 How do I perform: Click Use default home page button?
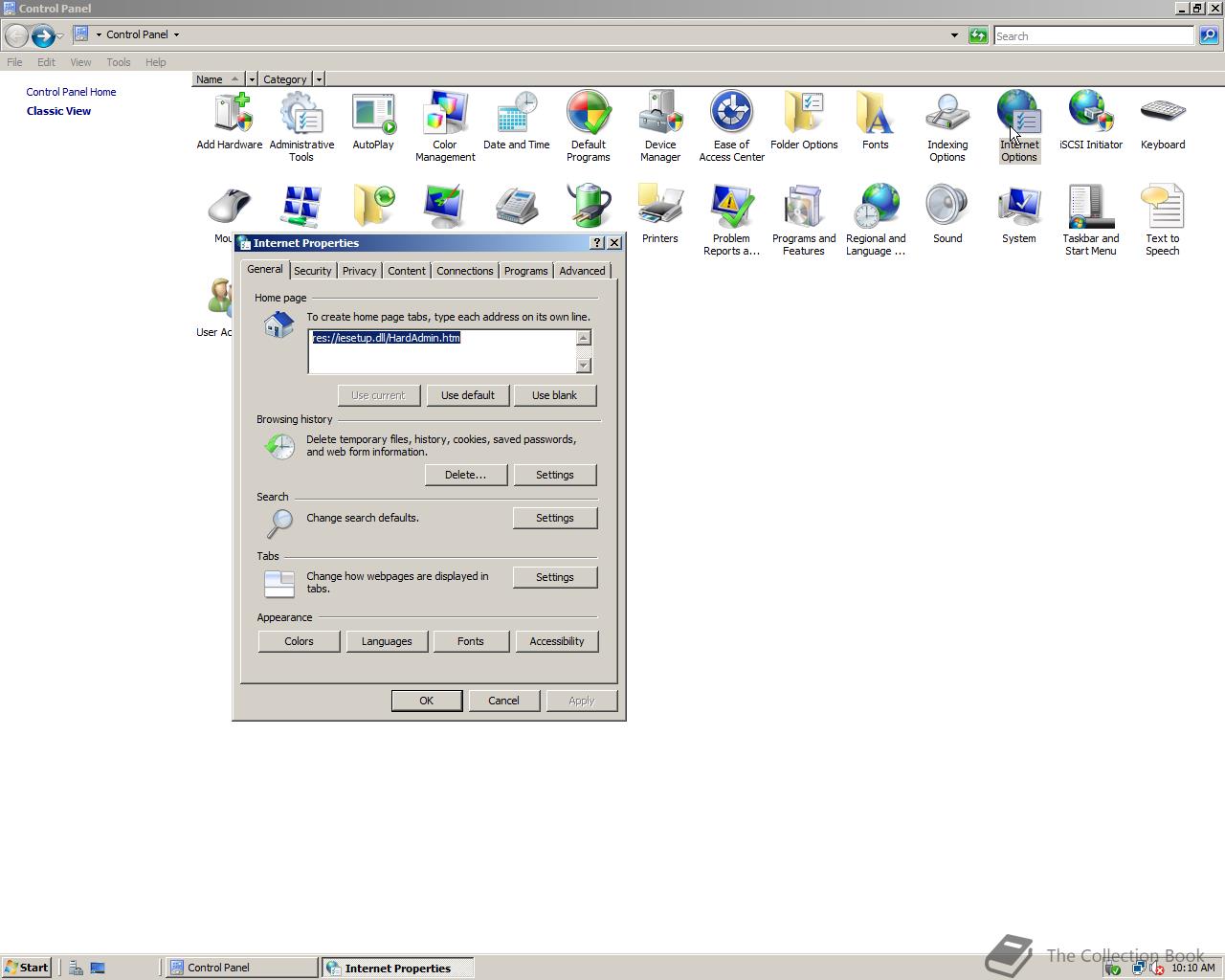[468, 395]
